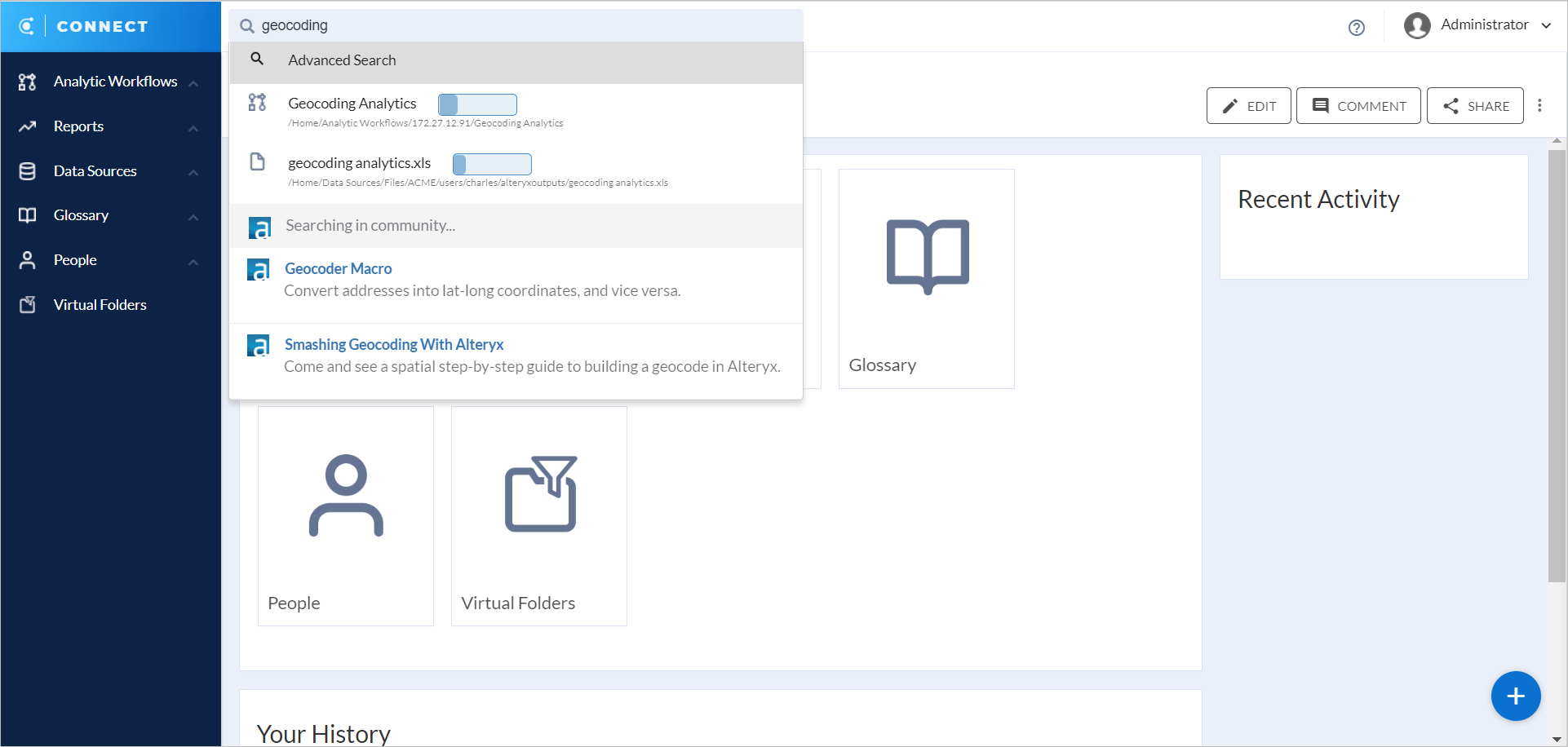Open help via the question mark icon
The height and width of the screenshot is (747, 1568).
coord(1357,27)
